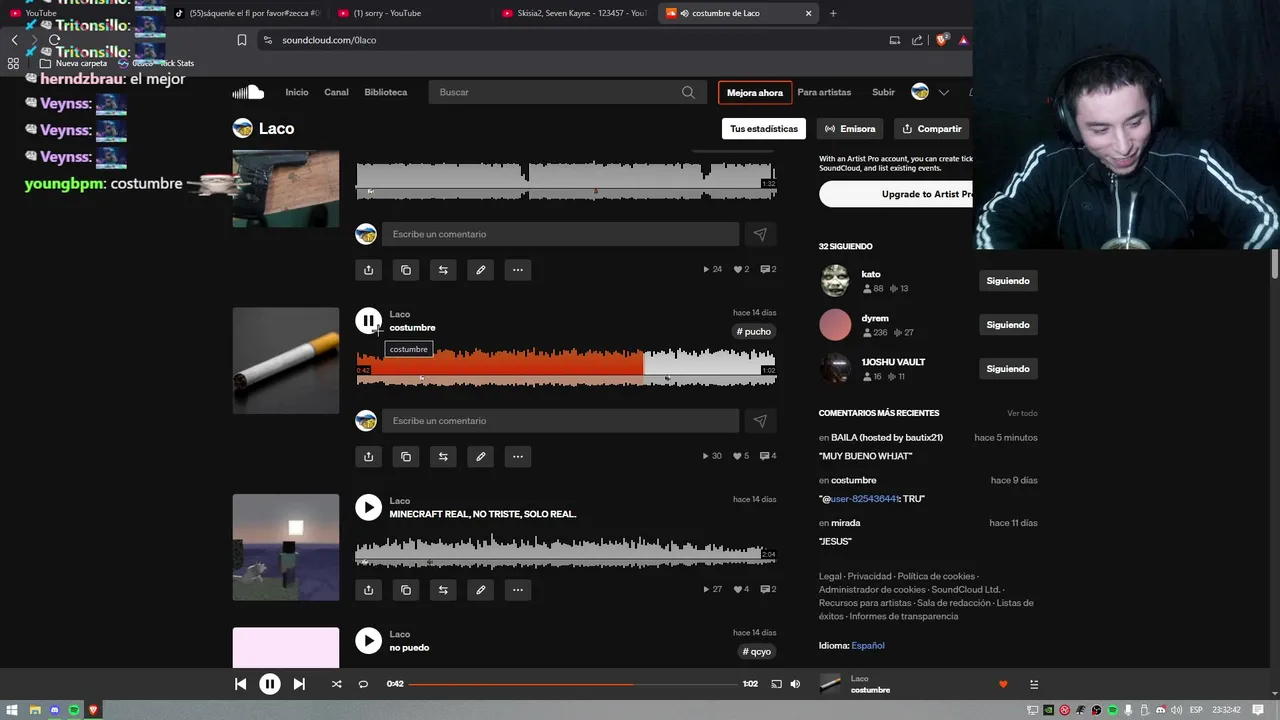Open the cigarette artwork thumbnail

click(x=286, y=360)
